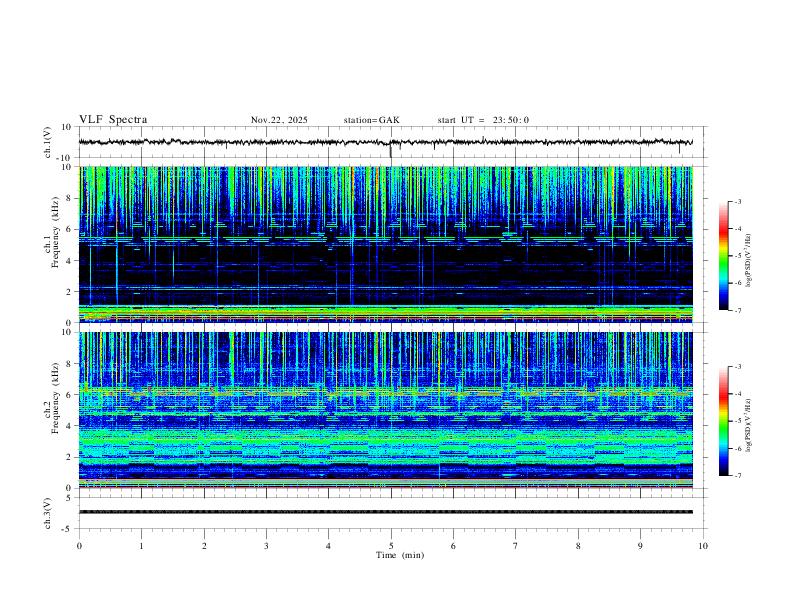Click the time axis tick label "0"
The height and width of the screenshot is (612, 792).
point(79,546)
